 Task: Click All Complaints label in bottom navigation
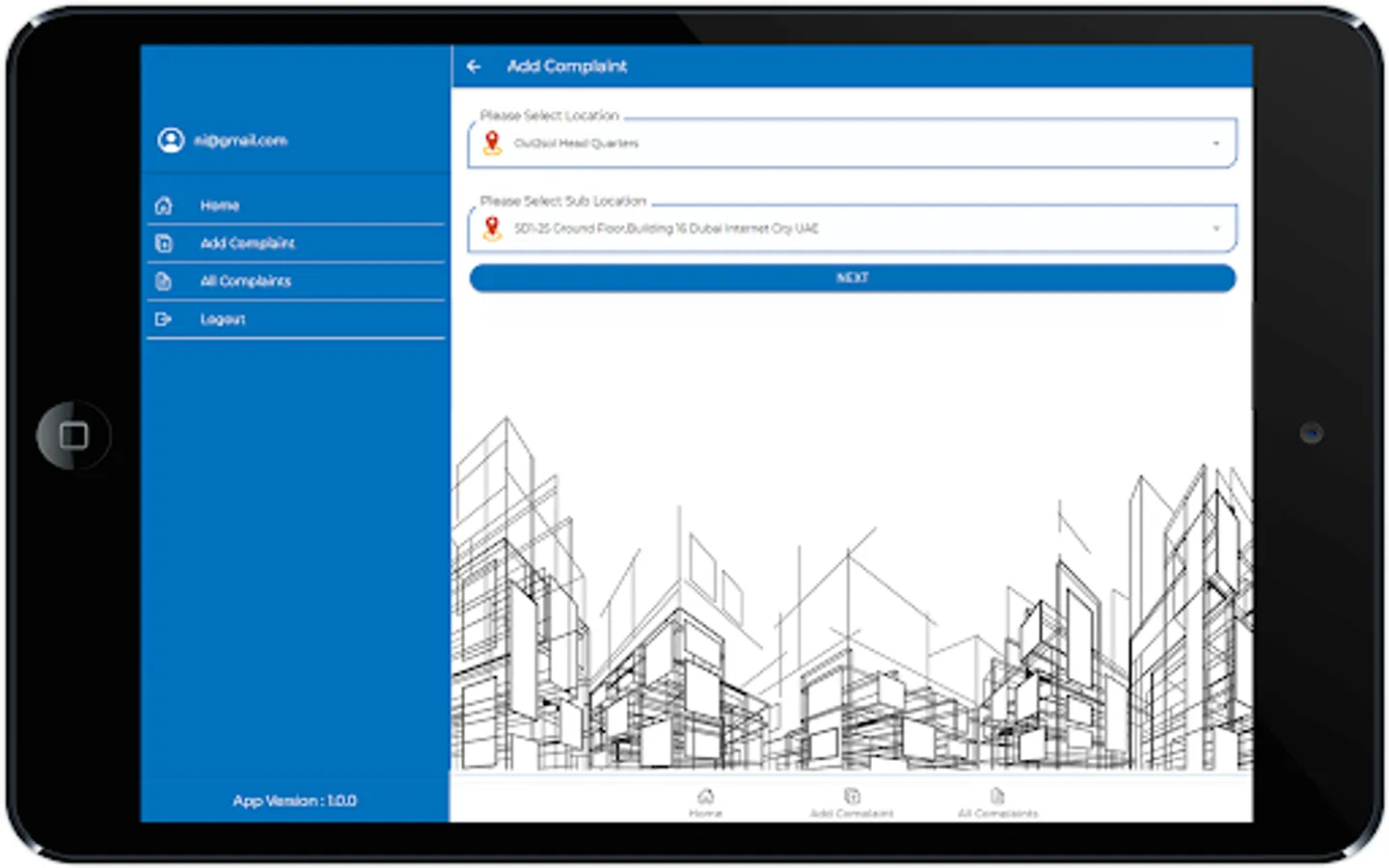998,814
